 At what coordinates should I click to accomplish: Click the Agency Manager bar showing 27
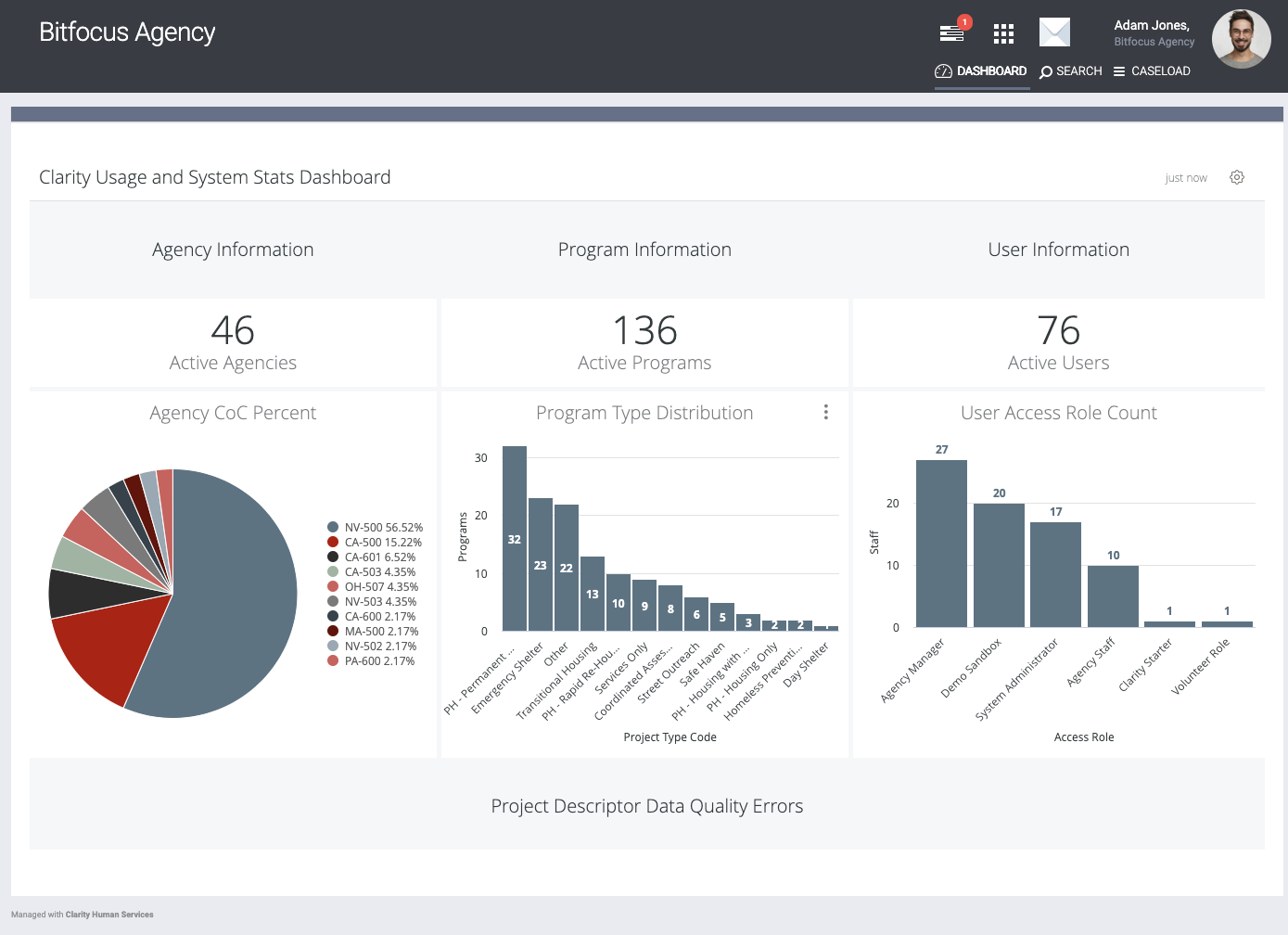(941, 544)
